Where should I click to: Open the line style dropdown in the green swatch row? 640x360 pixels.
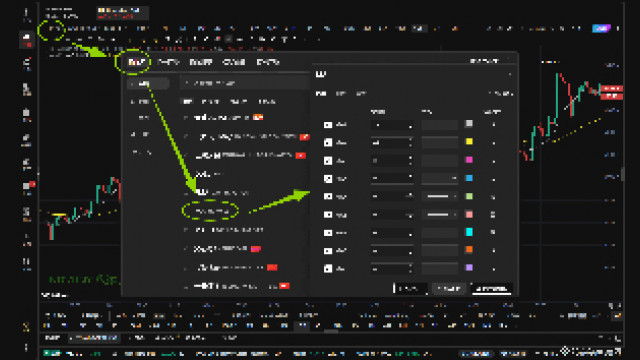440,196
